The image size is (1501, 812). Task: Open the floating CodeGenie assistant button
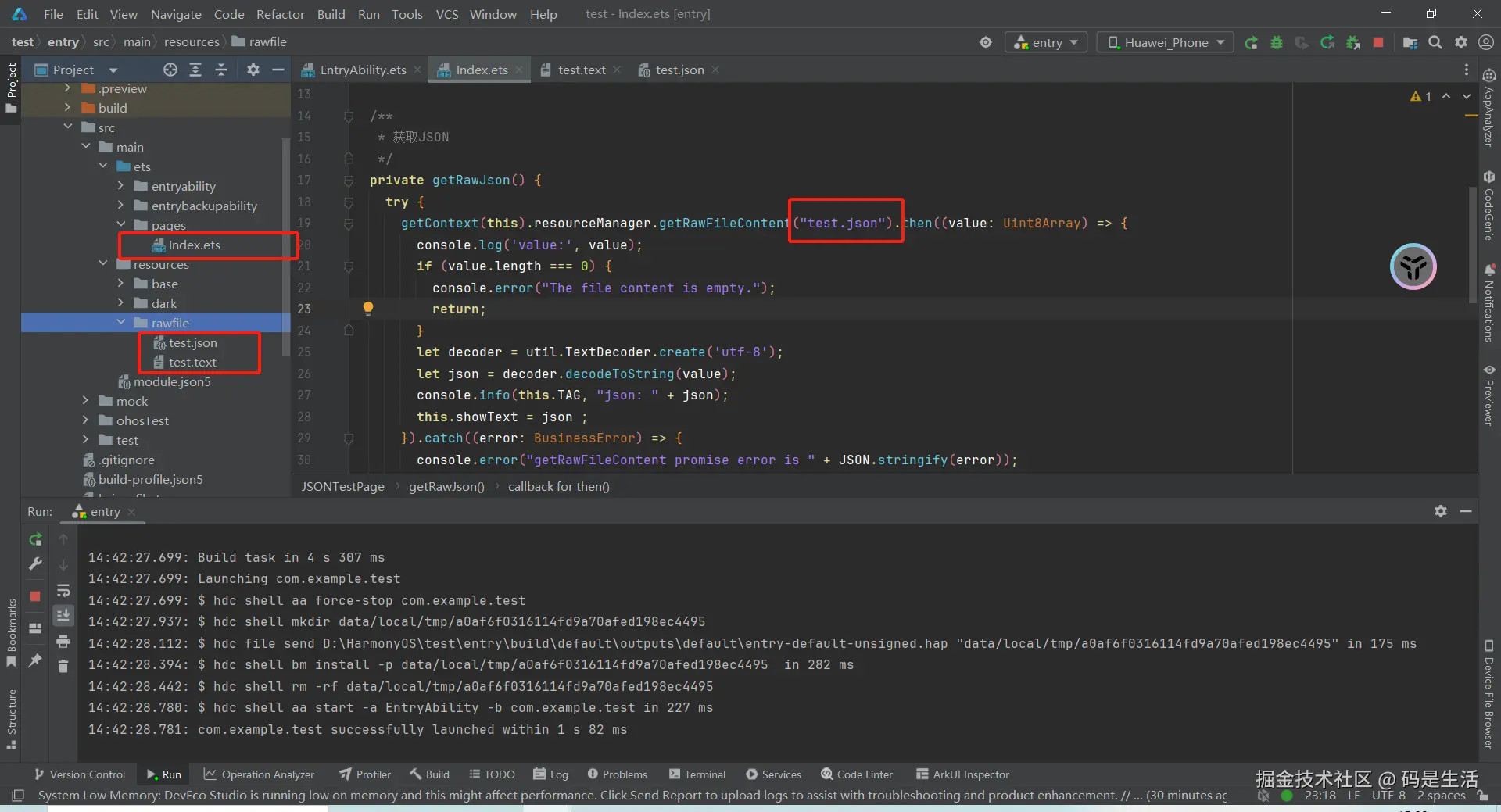1413,267
